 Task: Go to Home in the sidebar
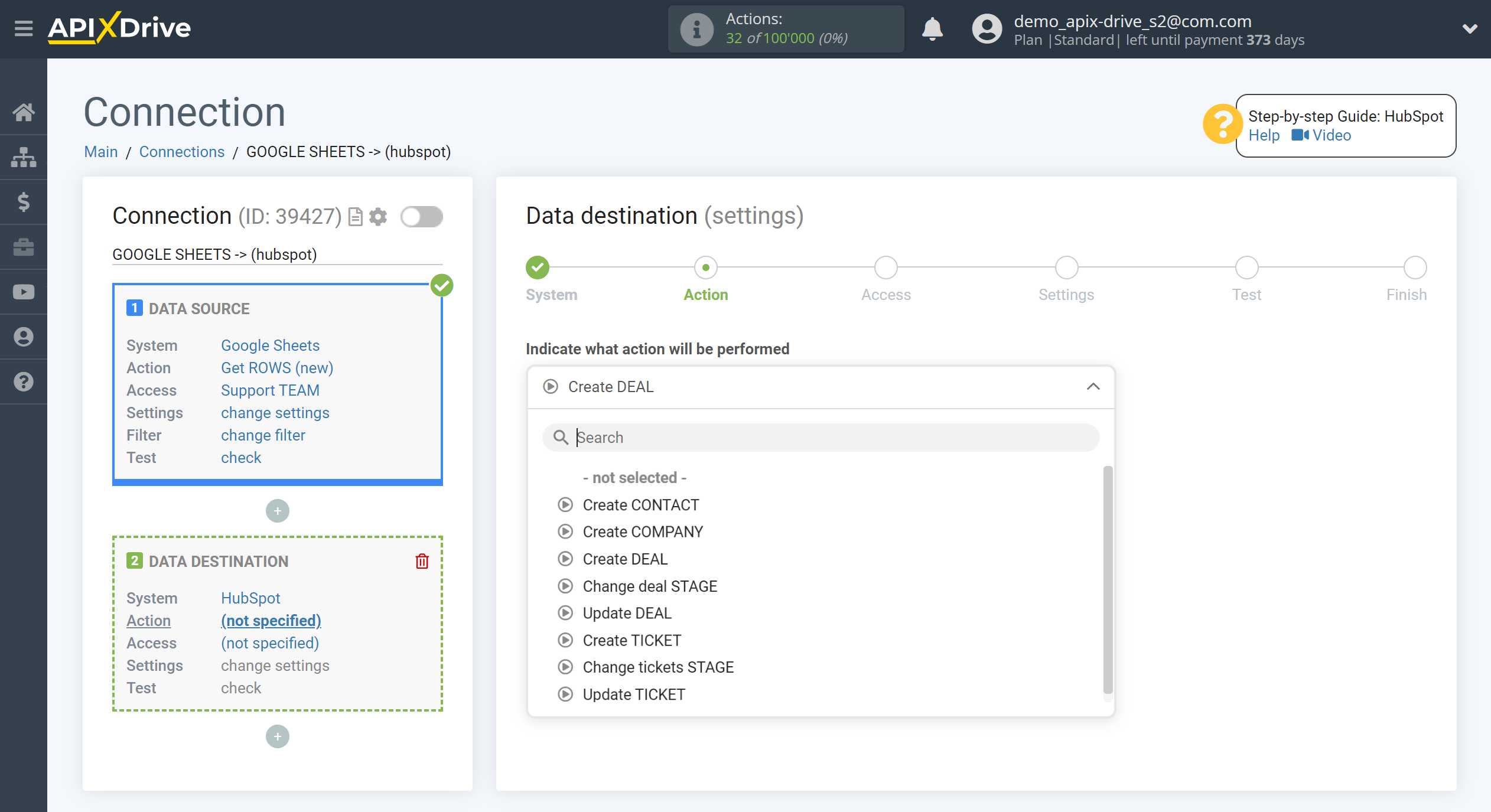coord(24,112)
